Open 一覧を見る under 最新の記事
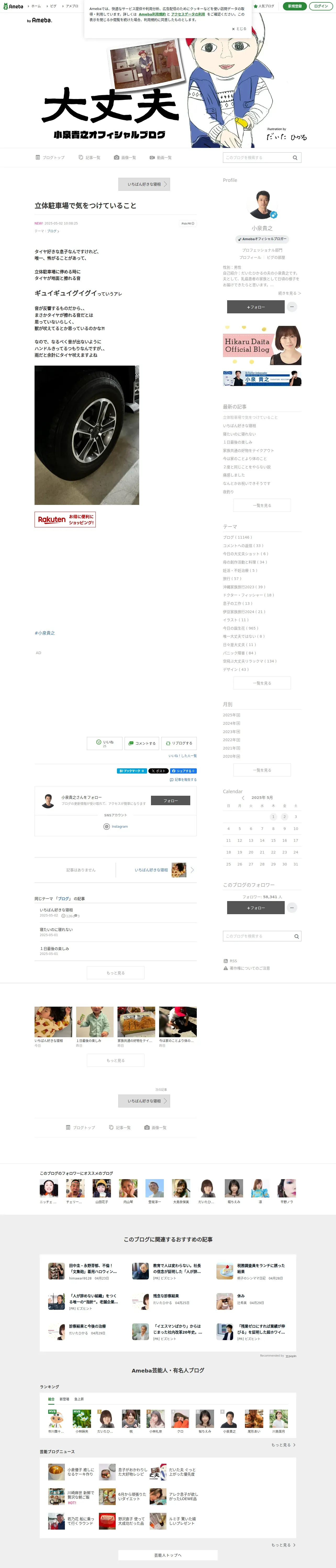This screenshot has height=1568, width=336. click(x=262, y=505)
